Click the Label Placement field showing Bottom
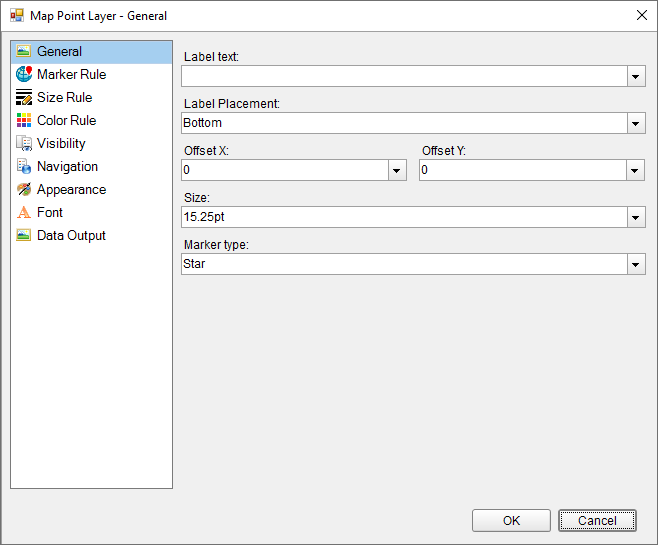The width and height of the screenshot is (658, 547). [405, 123]
